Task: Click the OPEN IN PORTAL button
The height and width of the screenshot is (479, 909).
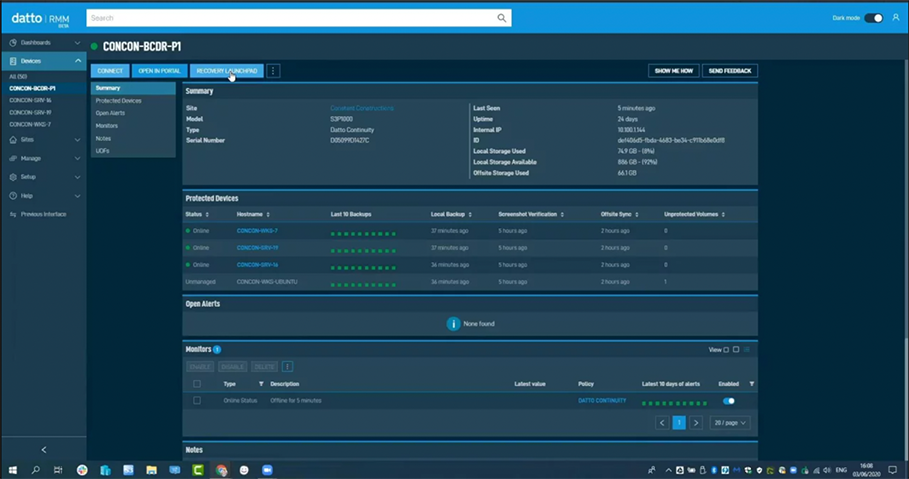Action: 159,71
